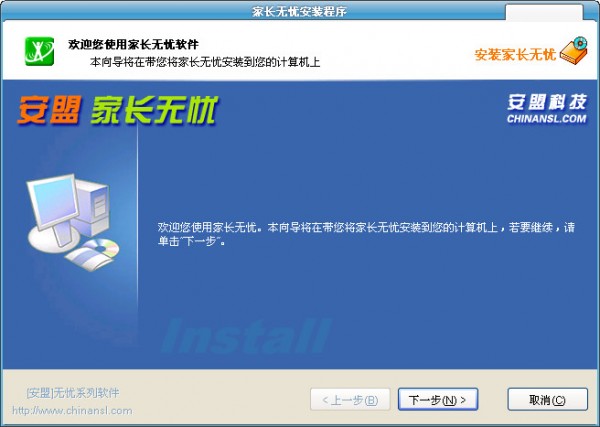
Task: Click the orange 安盟 part of the banner
Action: click(x=49, y=110)
